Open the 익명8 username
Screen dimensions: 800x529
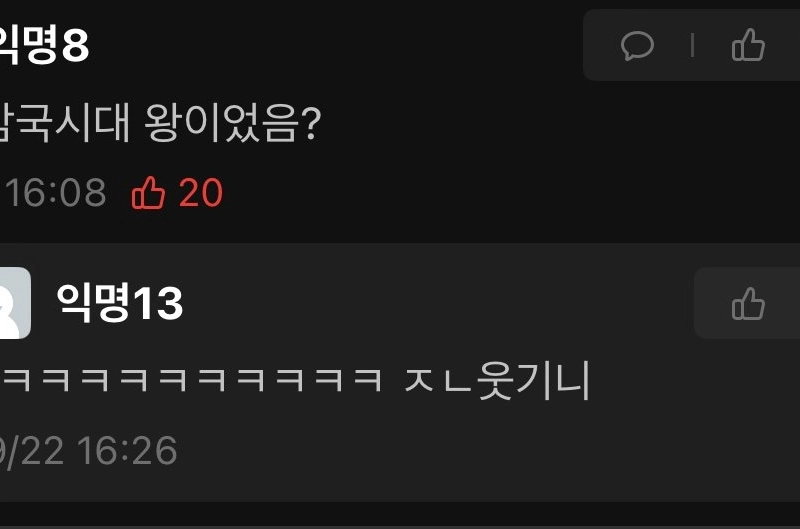[x=43, y=45]
